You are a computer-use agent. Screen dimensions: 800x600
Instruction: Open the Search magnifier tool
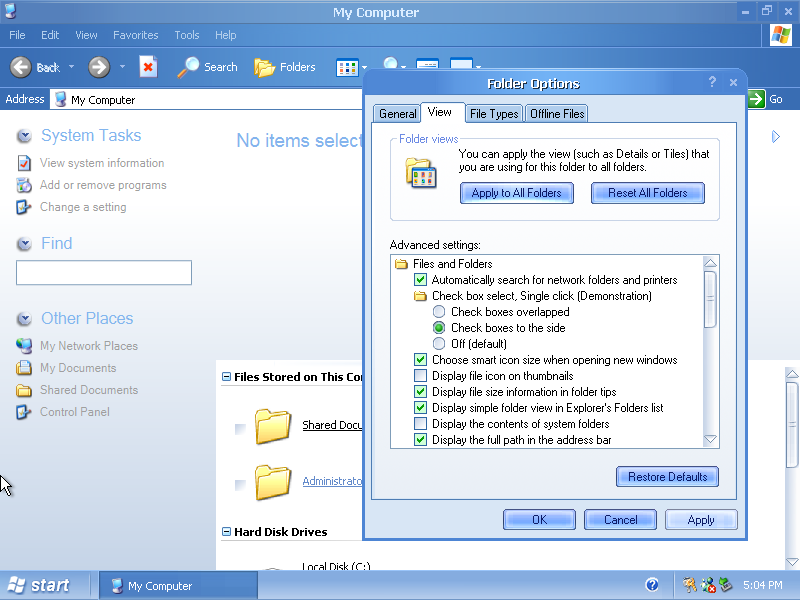189,67
